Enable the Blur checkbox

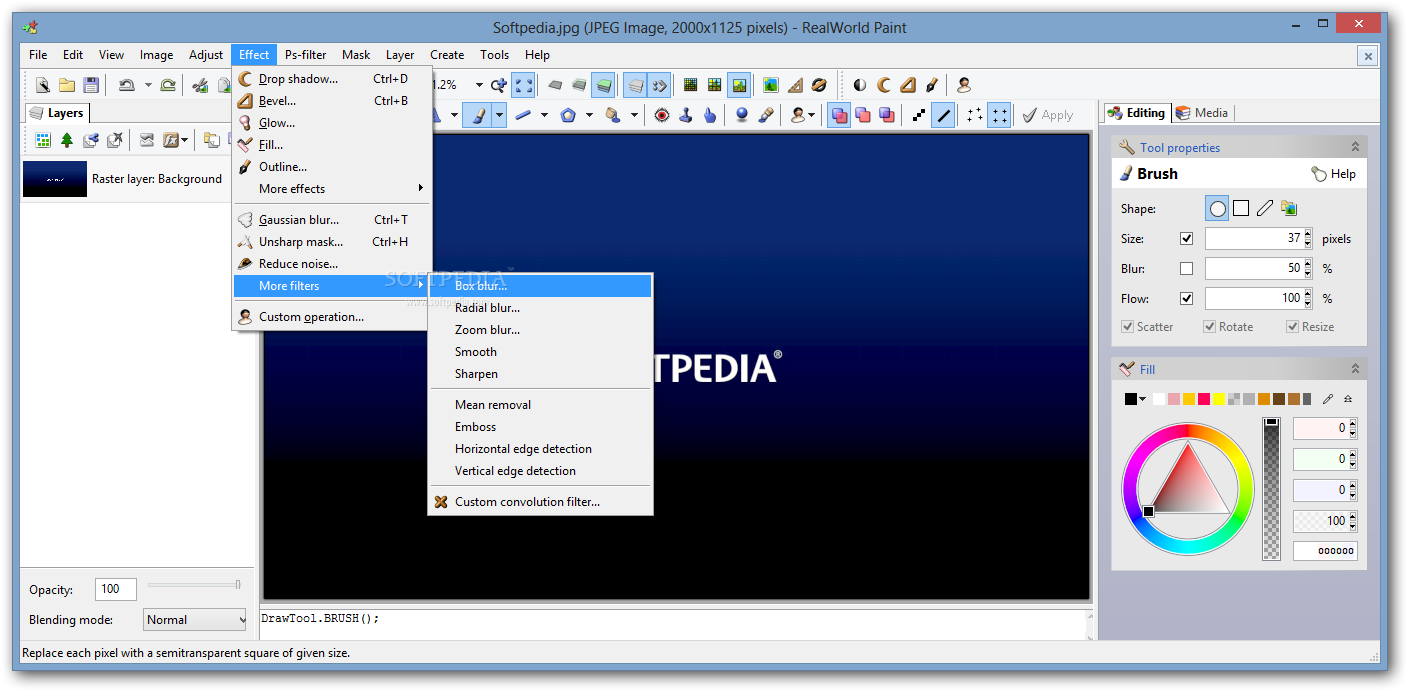point(1187,269)
